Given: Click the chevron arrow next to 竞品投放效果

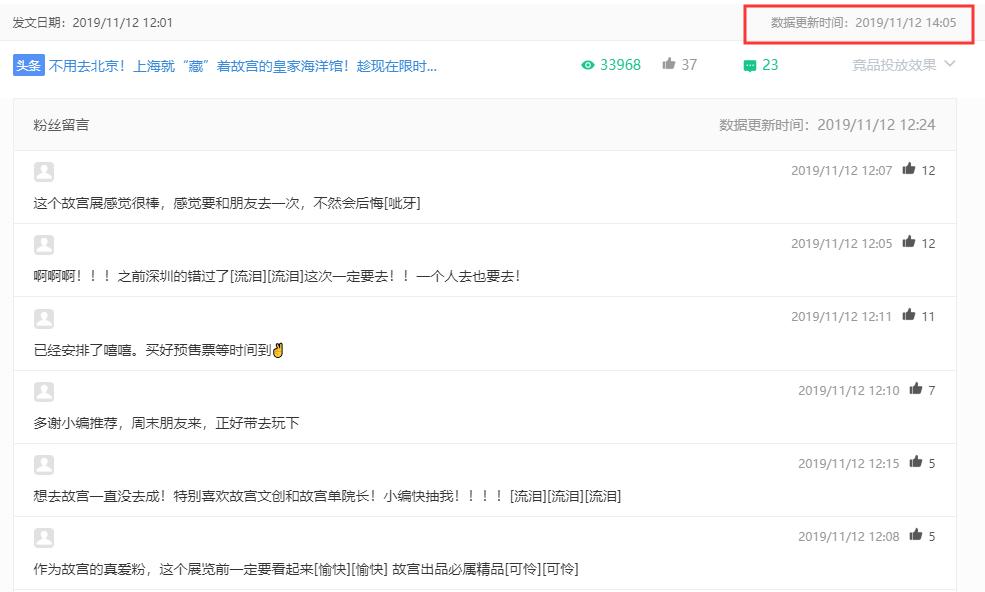Looking at the screenshot, I should (949, 65).
